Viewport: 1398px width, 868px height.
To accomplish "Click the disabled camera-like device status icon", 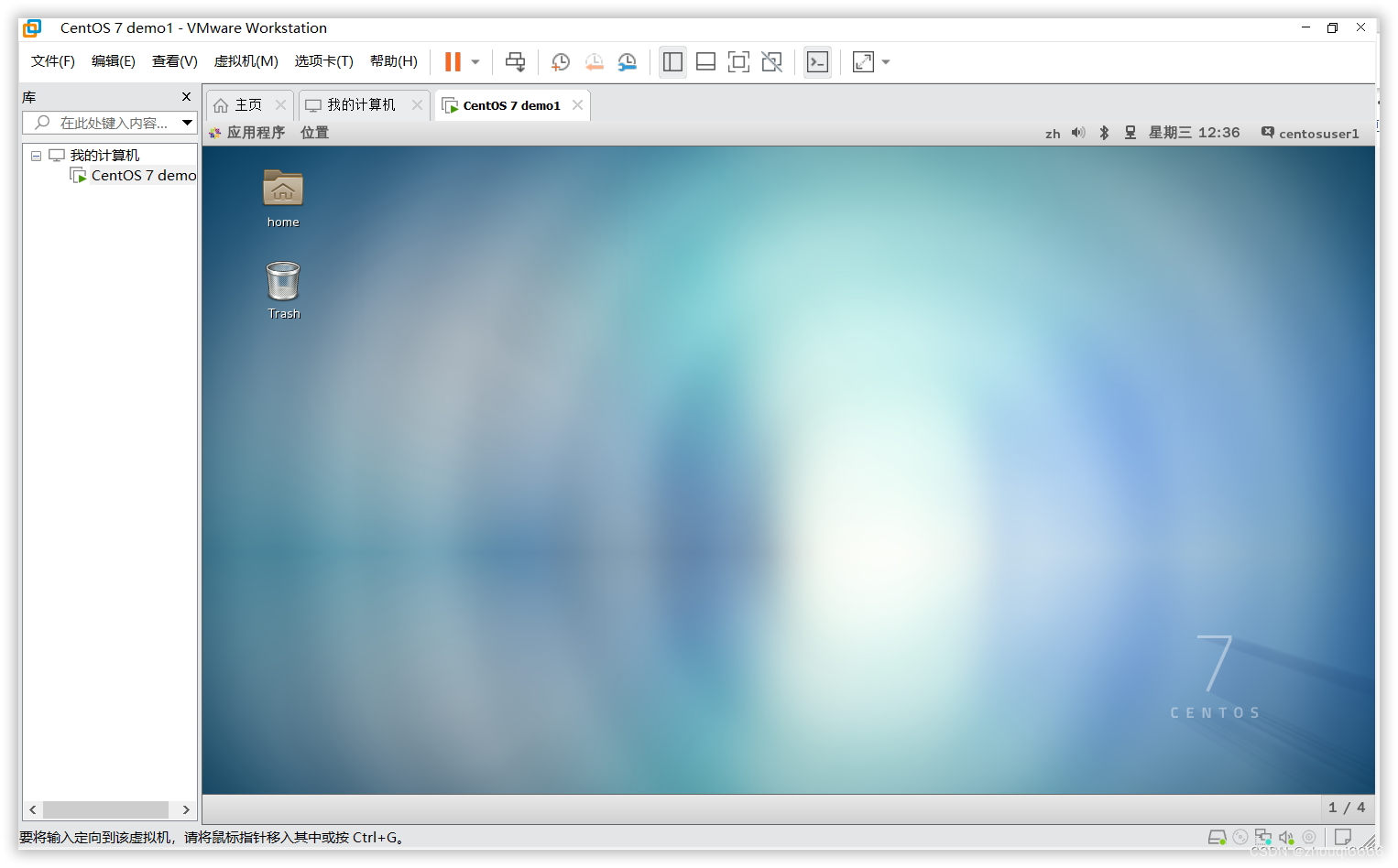I will pos(1309,837).
